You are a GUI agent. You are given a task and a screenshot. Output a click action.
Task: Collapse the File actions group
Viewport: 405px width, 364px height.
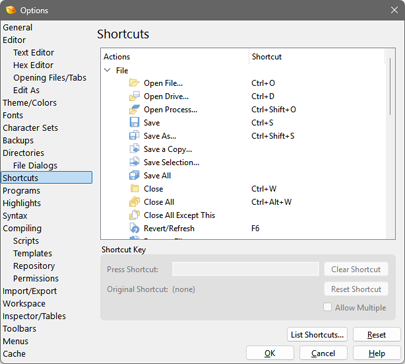coord(107,70)
